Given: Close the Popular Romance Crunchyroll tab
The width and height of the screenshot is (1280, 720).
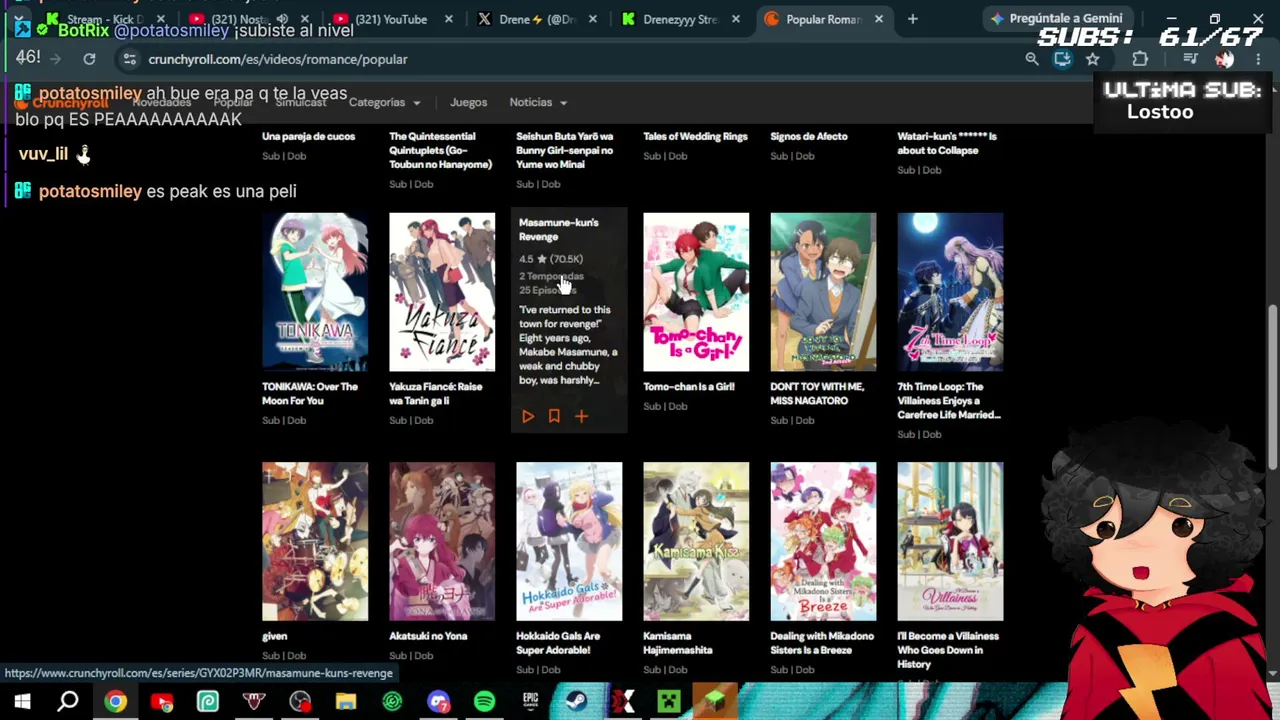Looking at the screenshot, I should 879,19.
